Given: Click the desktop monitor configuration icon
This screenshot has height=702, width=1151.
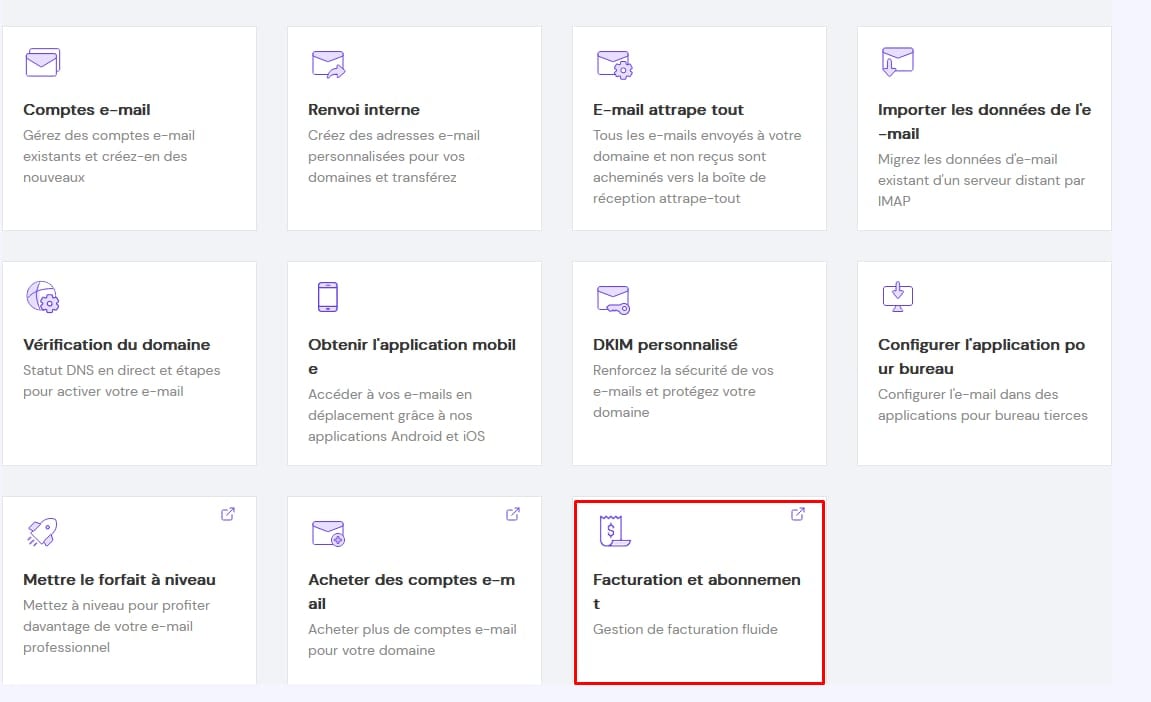Looking at the screenshot, I should (x=897, y=296).
